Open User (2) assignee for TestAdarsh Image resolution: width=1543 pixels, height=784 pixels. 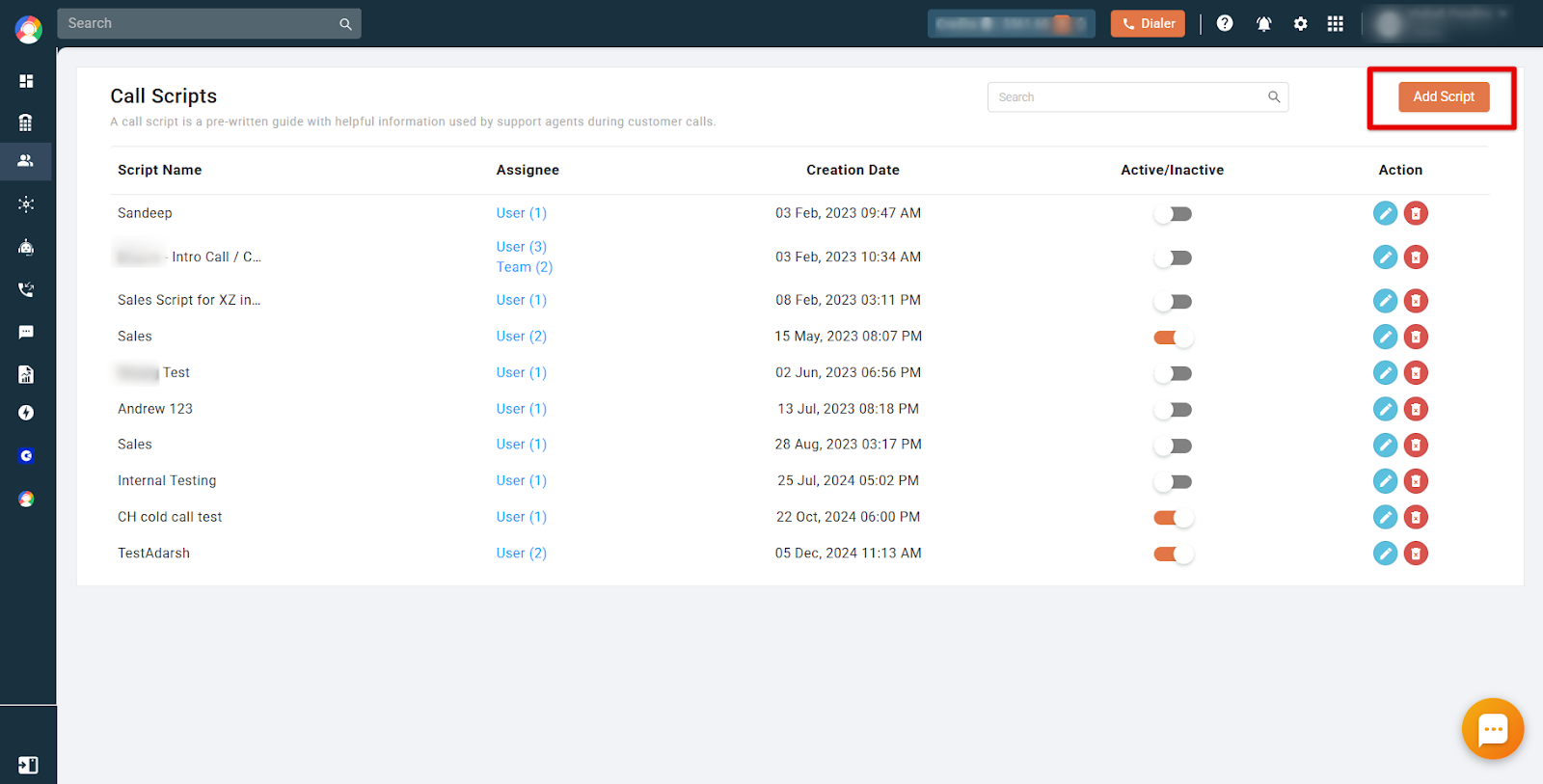tap(521, 554)
